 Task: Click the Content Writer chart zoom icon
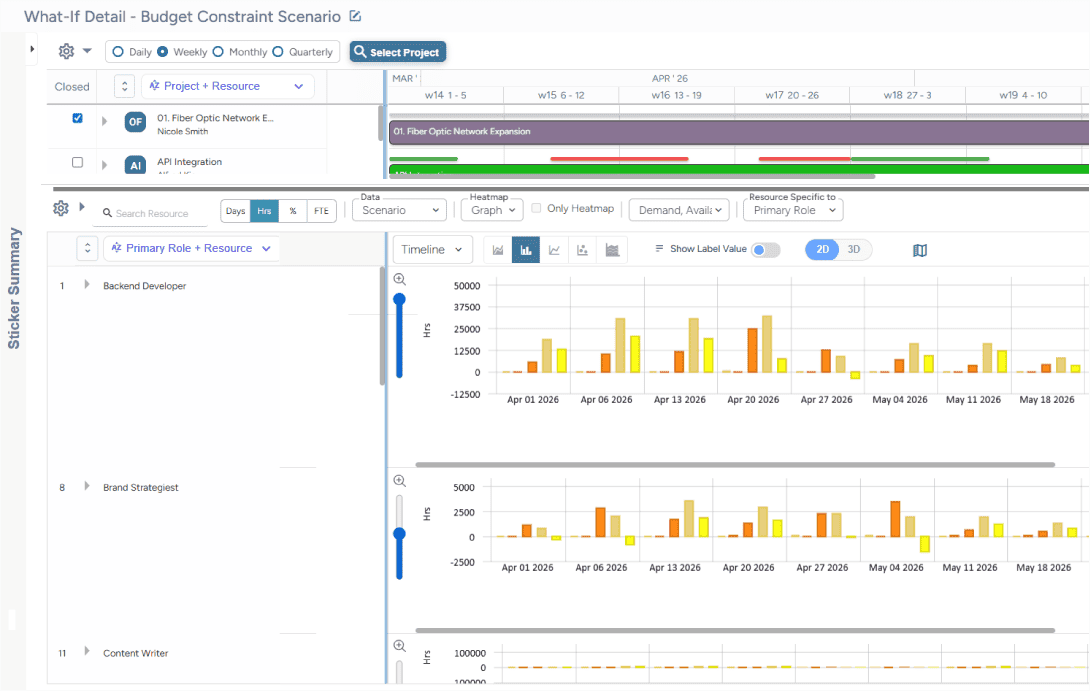point(400,646)
